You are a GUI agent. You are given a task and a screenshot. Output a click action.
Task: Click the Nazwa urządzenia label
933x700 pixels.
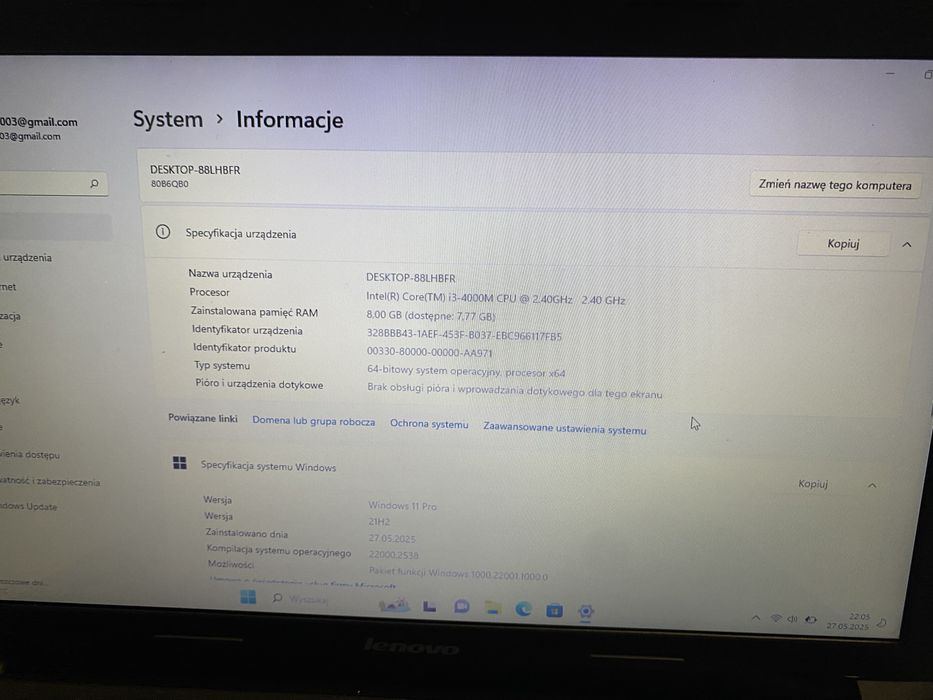(x=230, y=274)
